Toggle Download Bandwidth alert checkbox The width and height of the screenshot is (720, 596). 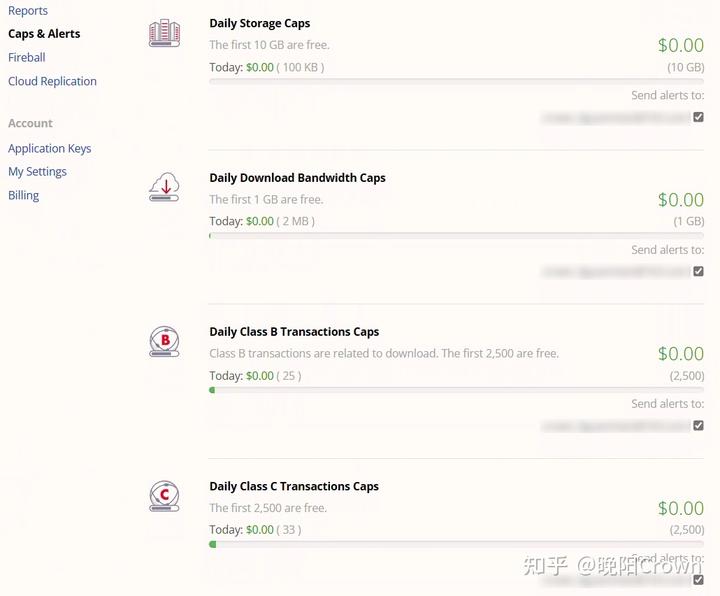tap(698, 271)
